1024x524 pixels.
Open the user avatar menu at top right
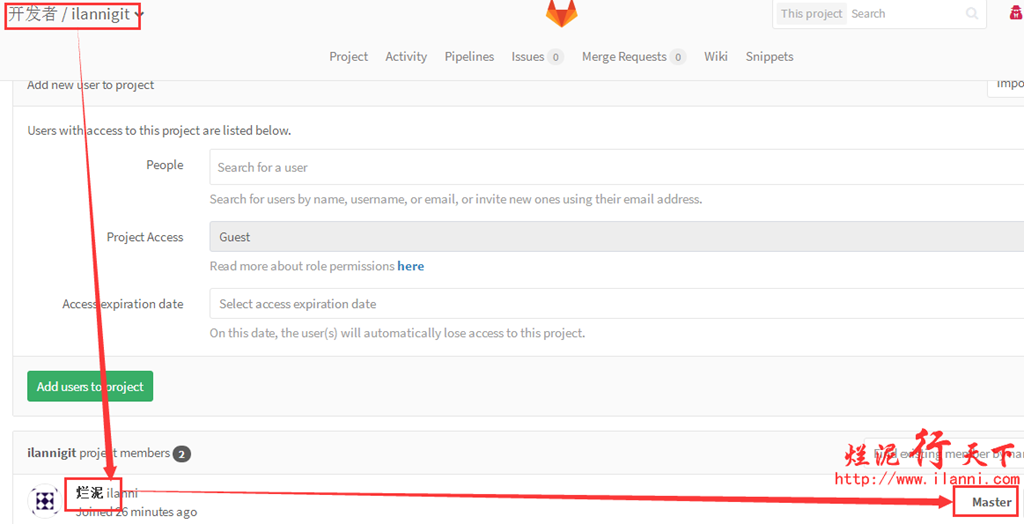tap(1017, 14)
